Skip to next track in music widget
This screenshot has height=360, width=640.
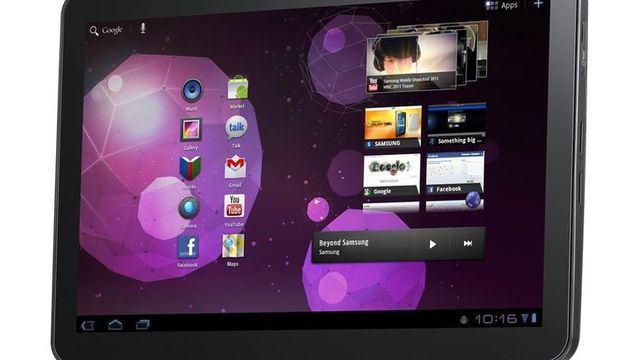tap(468, 243)
